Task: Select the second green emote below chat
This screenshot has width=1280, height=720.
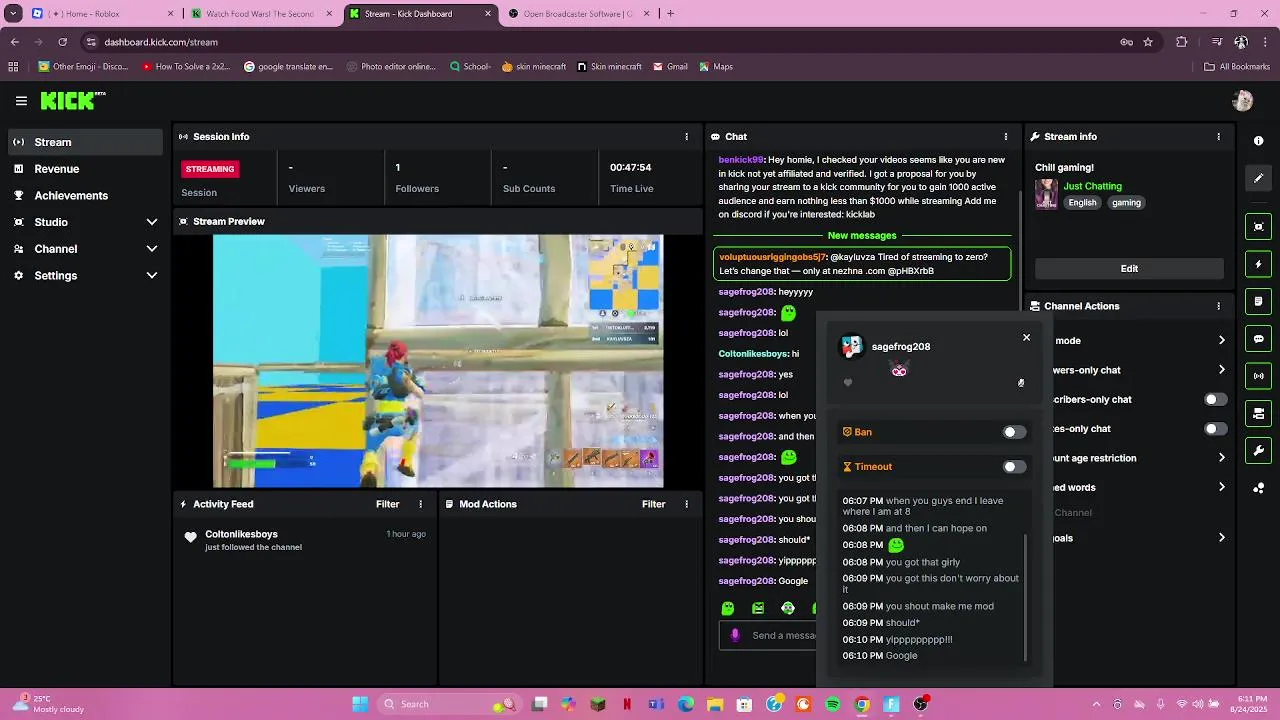Action: [758, 608]
